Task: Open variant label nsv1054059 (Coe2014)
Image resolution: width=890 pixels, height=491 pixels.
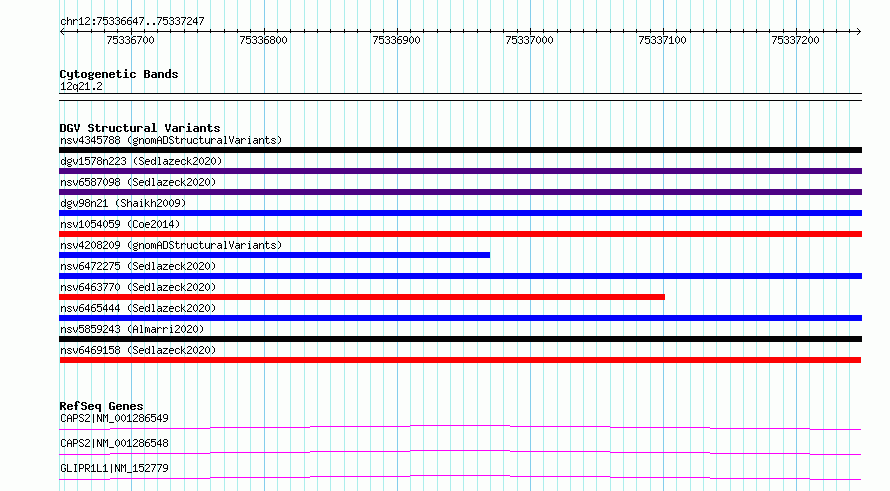Action: [120, 224]
